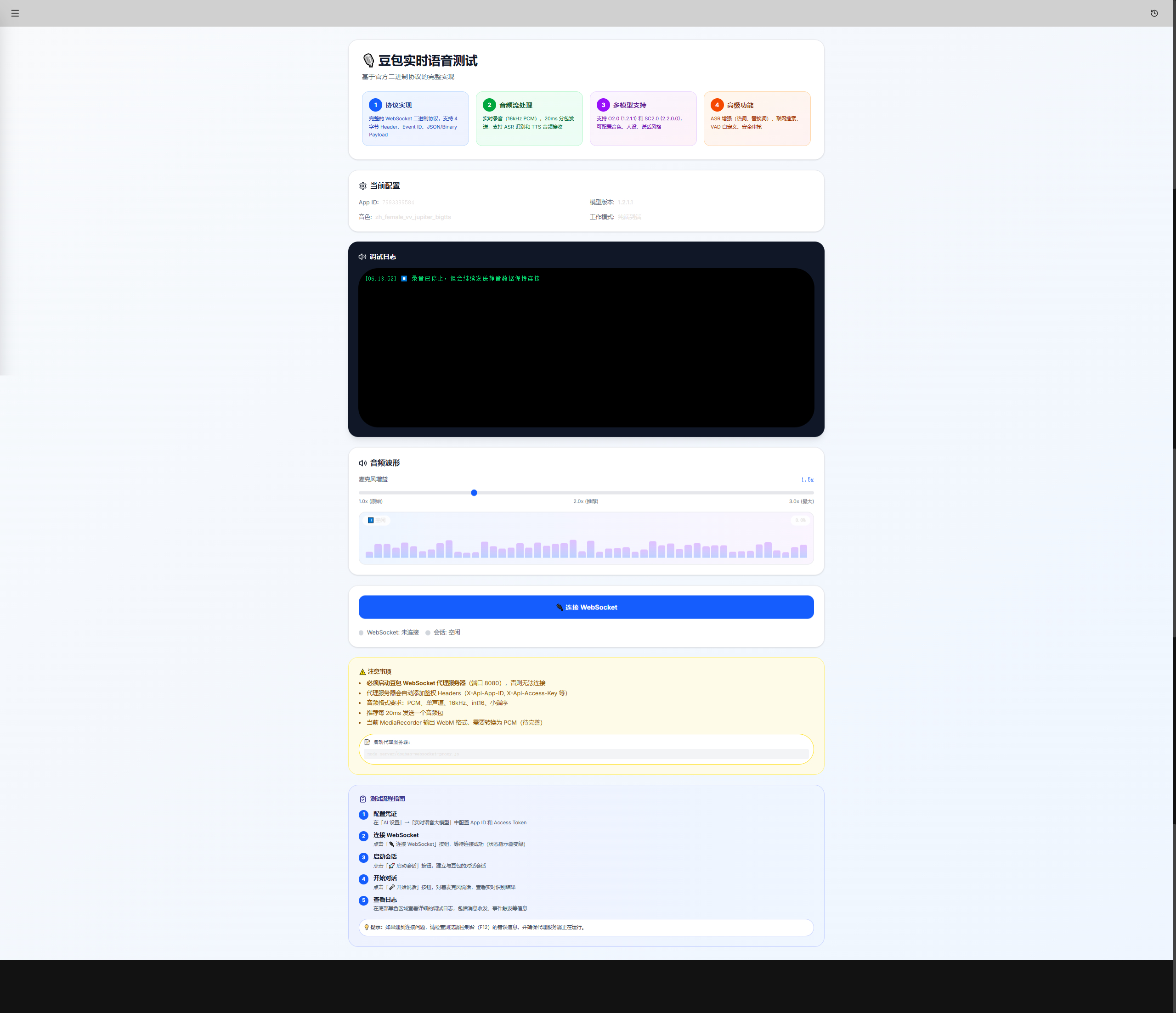
Task: Click the gray 会话 空闲 status dot
Action: click(x=428, y=633)
